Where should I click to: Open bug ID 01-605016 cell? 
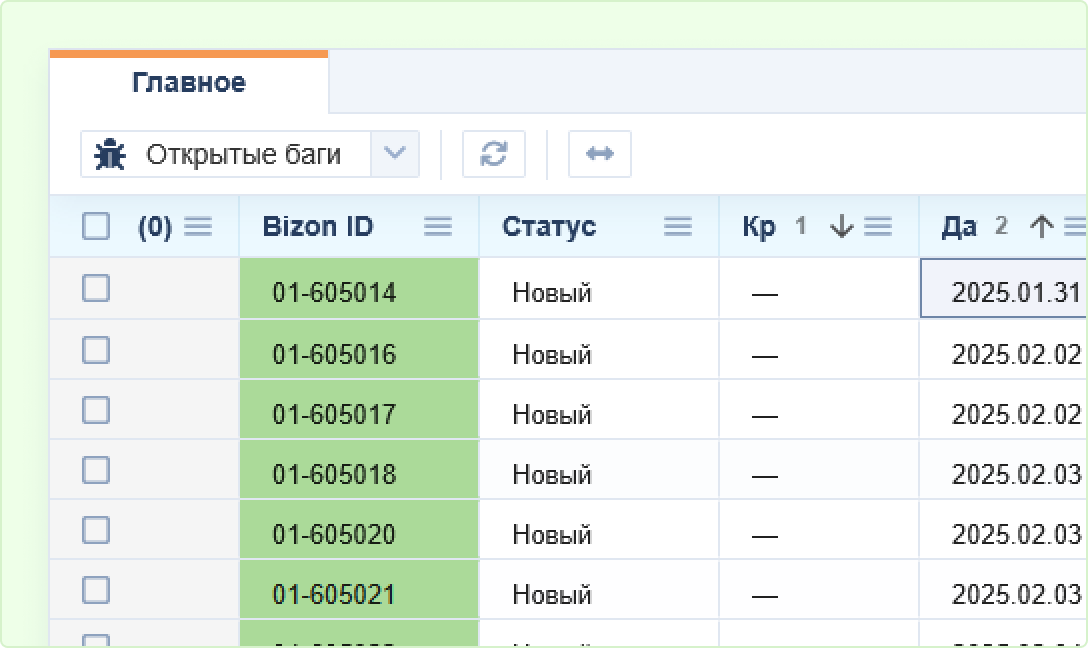(x=334, y=355)
